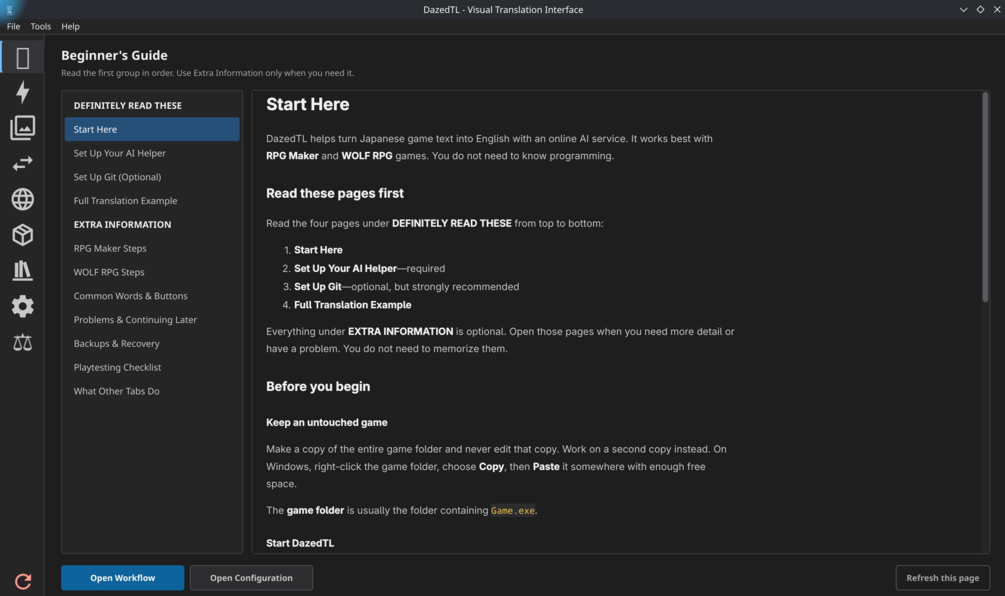The width and height of the screenshot is (1005, 596).
Task: Open the gear settings sidebar tab
Action: 22,306
